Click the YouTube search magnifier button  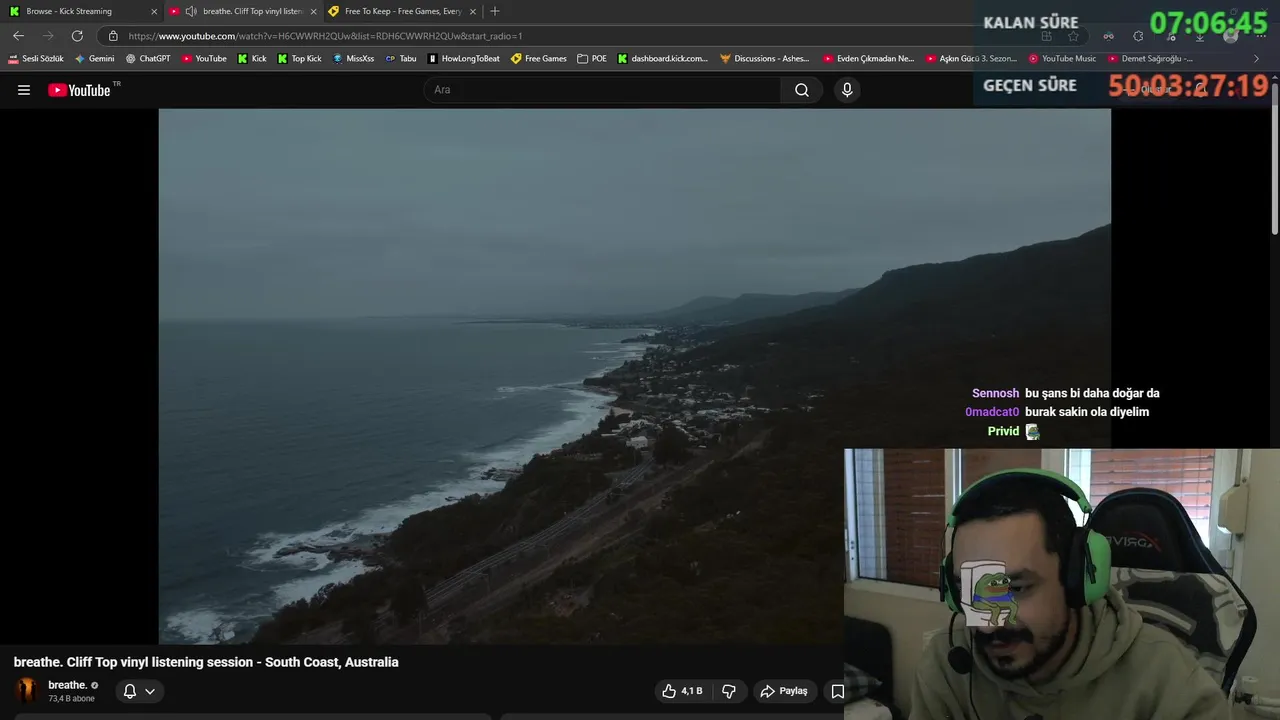pos(802,90)
